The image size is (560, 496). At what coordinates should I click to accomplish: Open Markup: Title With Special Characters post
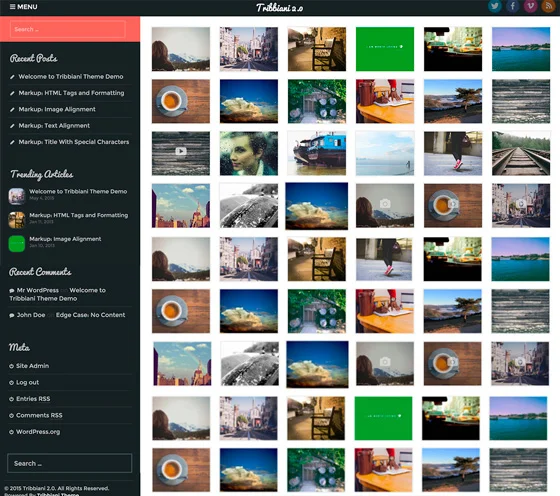[x=74, y=142]
